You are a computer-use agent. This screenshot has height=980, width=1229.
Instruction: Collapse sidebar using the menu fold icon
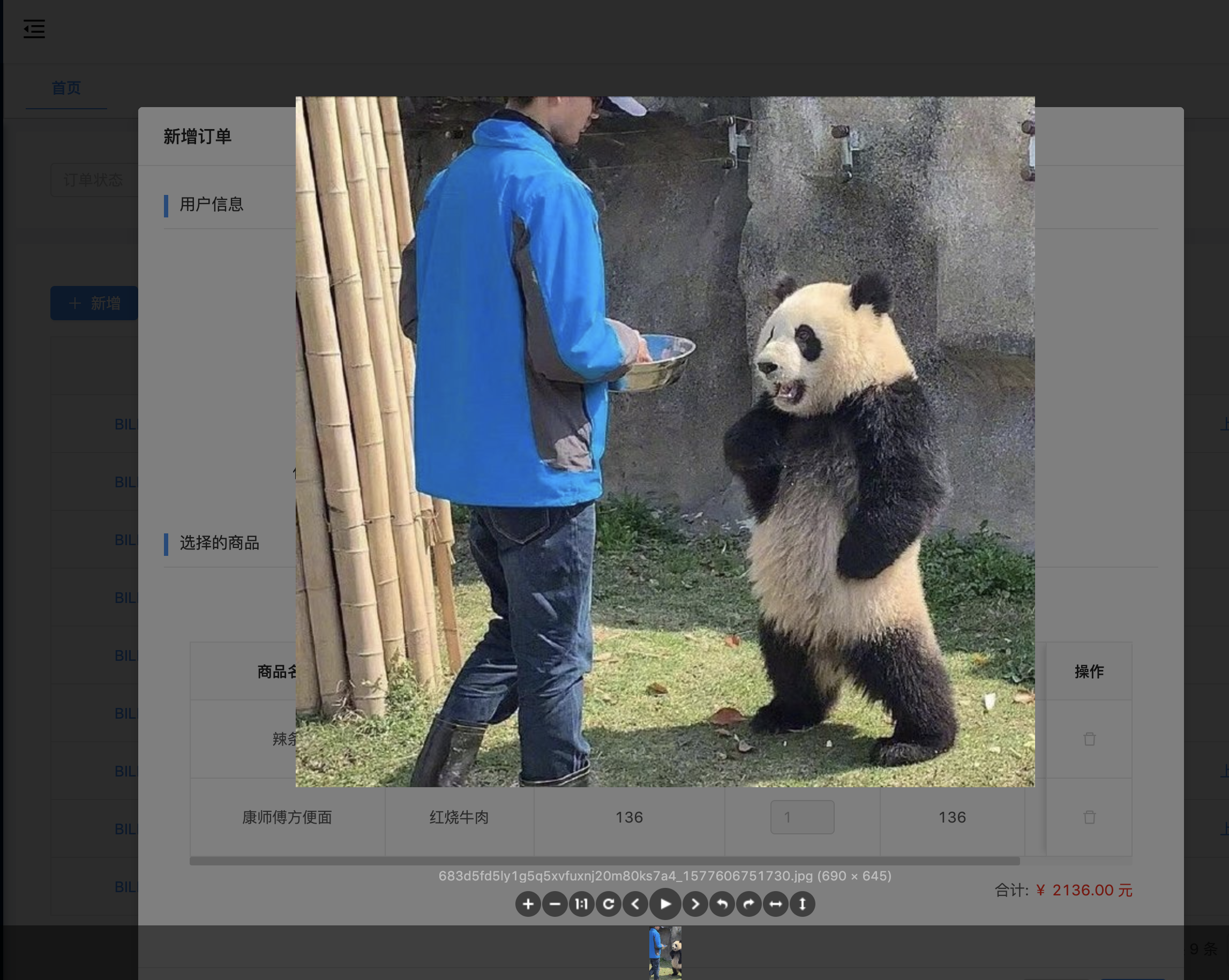pos(34,29)
